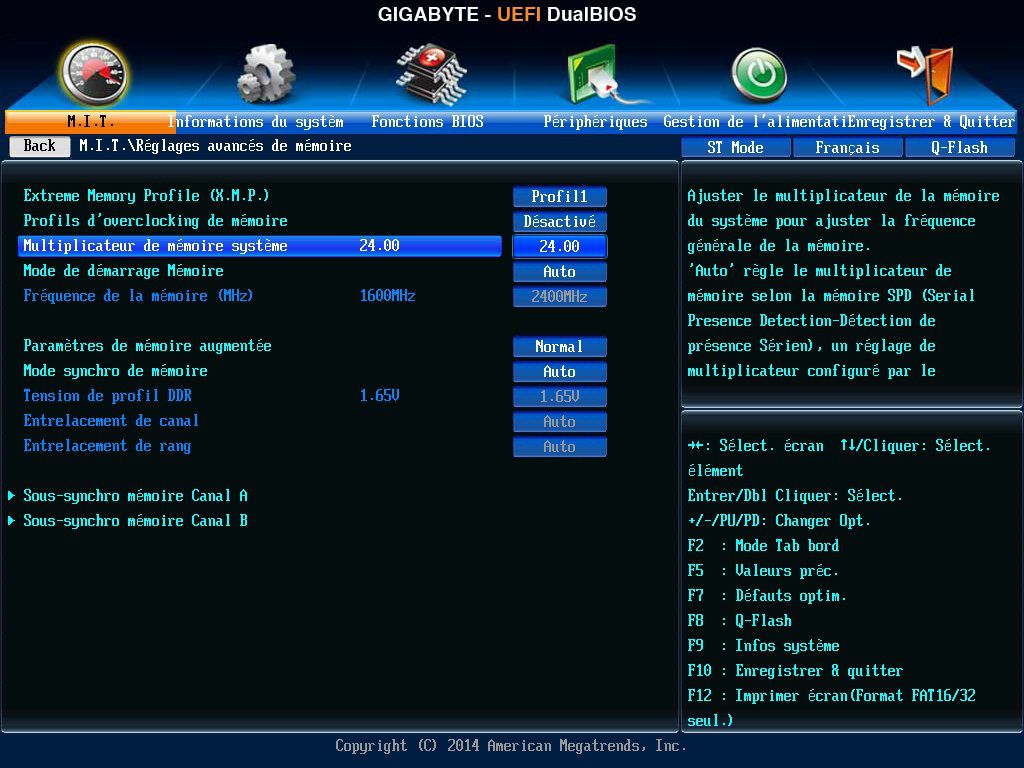Click the F5 Valeurs préc. help line
The image size is (1024, 768).
[x=763, y=571]
